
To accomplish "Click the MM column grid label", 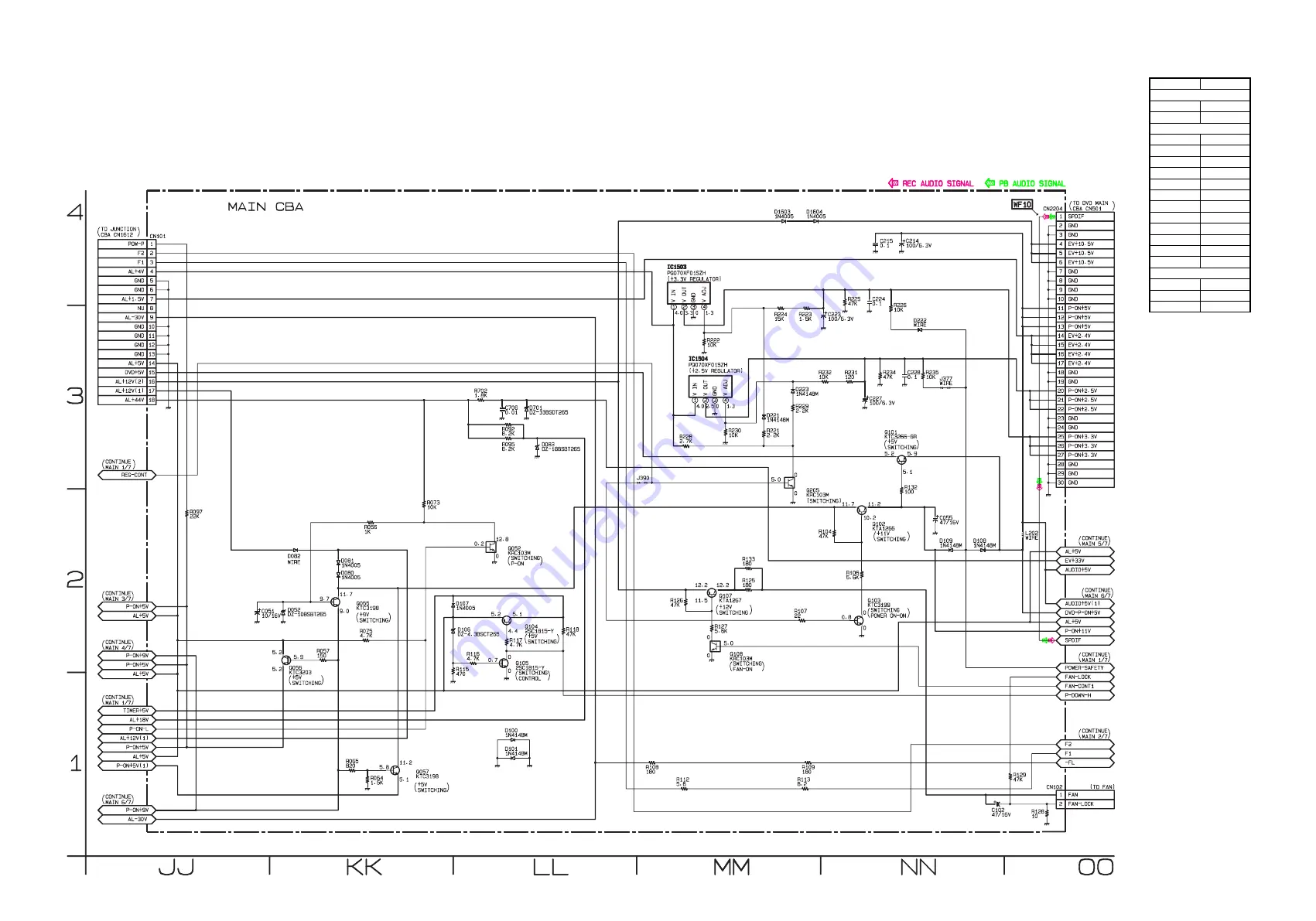I will [x=732, y=868].
